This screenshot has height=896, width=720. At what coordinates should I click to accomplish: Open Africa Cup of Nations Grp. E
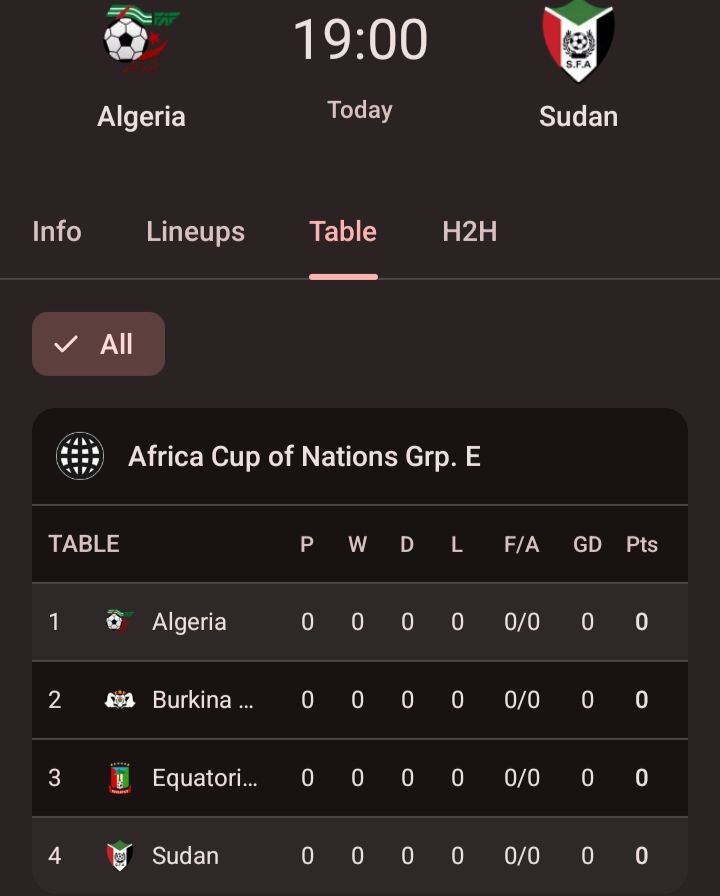coord(304,457)
